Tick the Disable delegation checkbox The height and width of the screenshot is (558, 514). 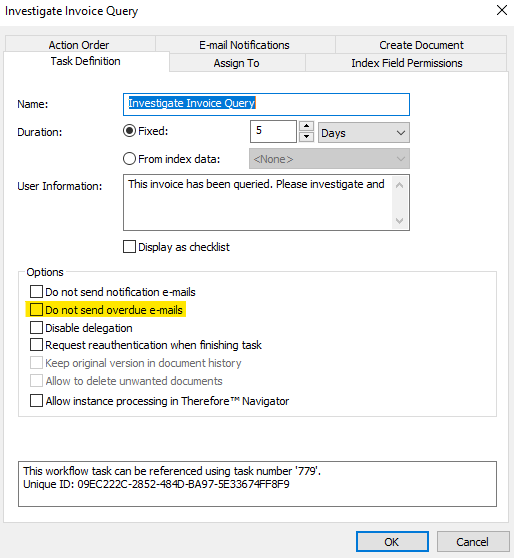[36, 327]
